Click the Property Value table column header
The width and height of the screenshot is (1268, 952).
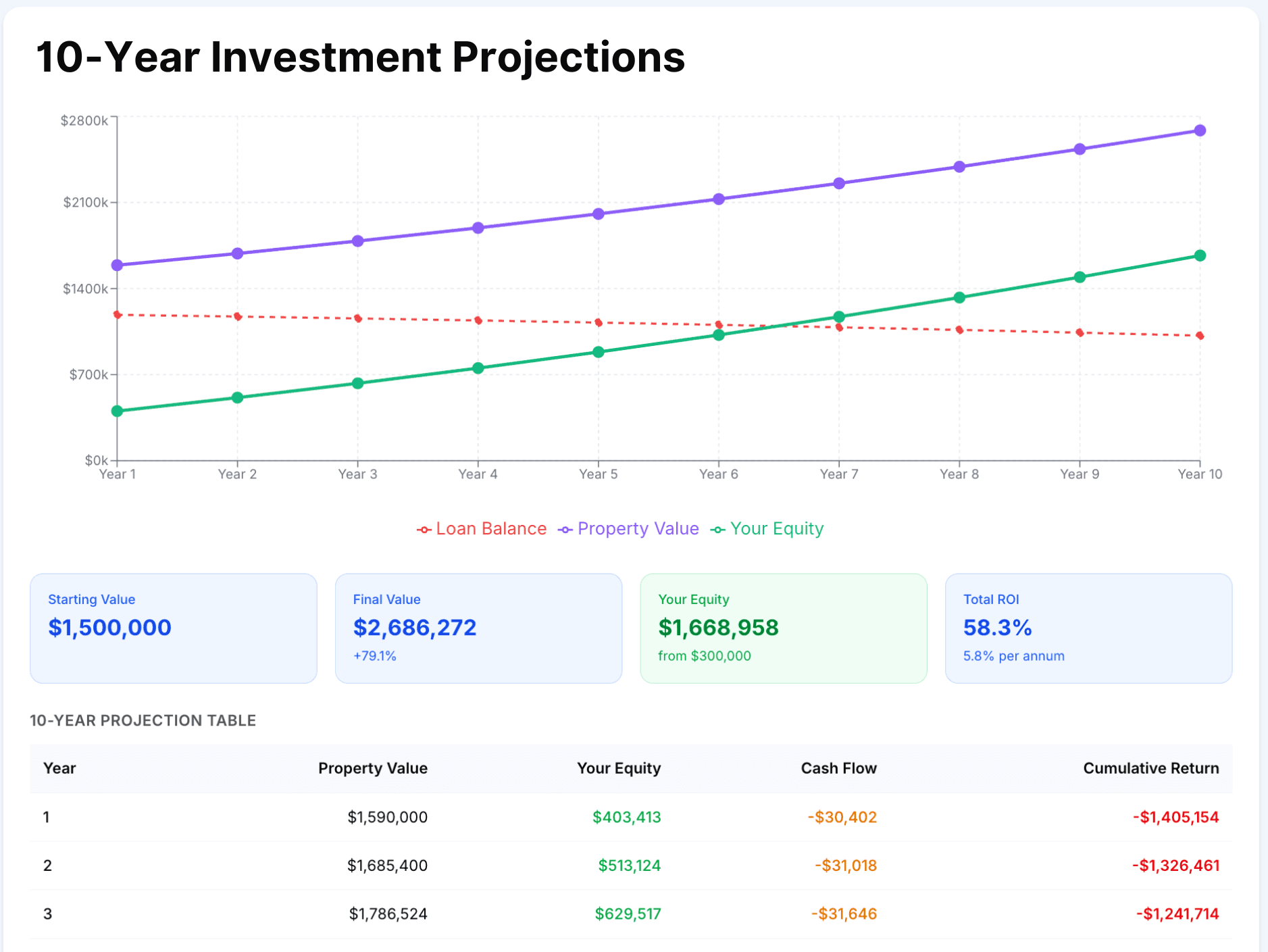[x=372, y=768]
